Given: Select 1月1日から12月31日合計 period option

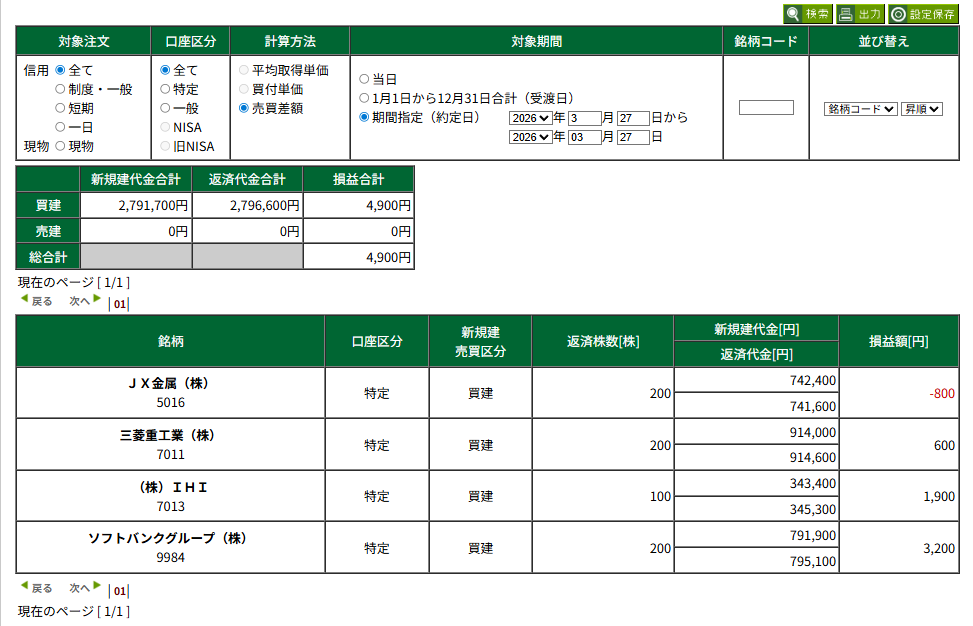Looking at the screenshot, I should click(364, 98).
